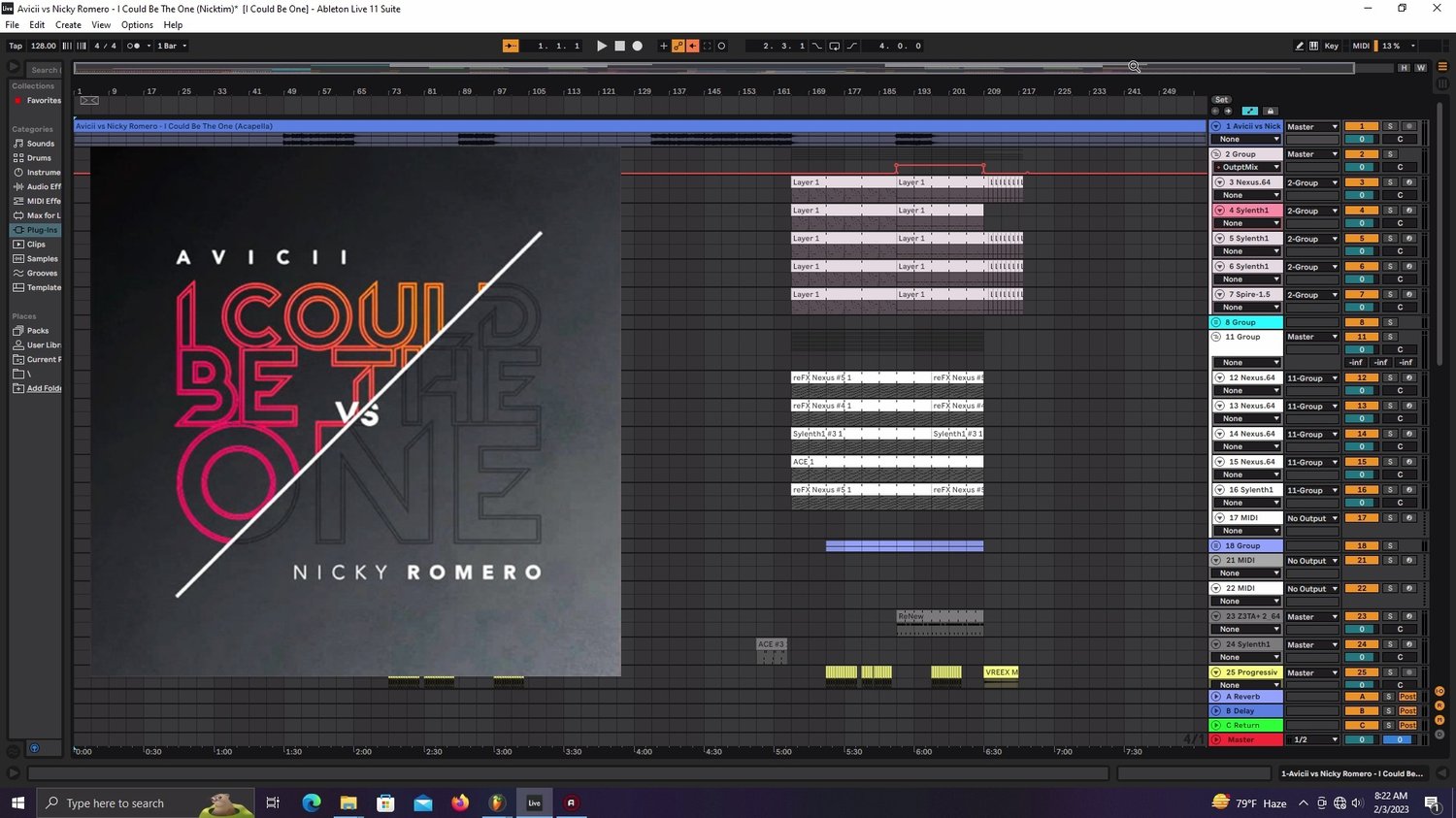Toggle the Follow playback button
The height and width of the screenshot is (818, 1456).
(x=511, y=46)
